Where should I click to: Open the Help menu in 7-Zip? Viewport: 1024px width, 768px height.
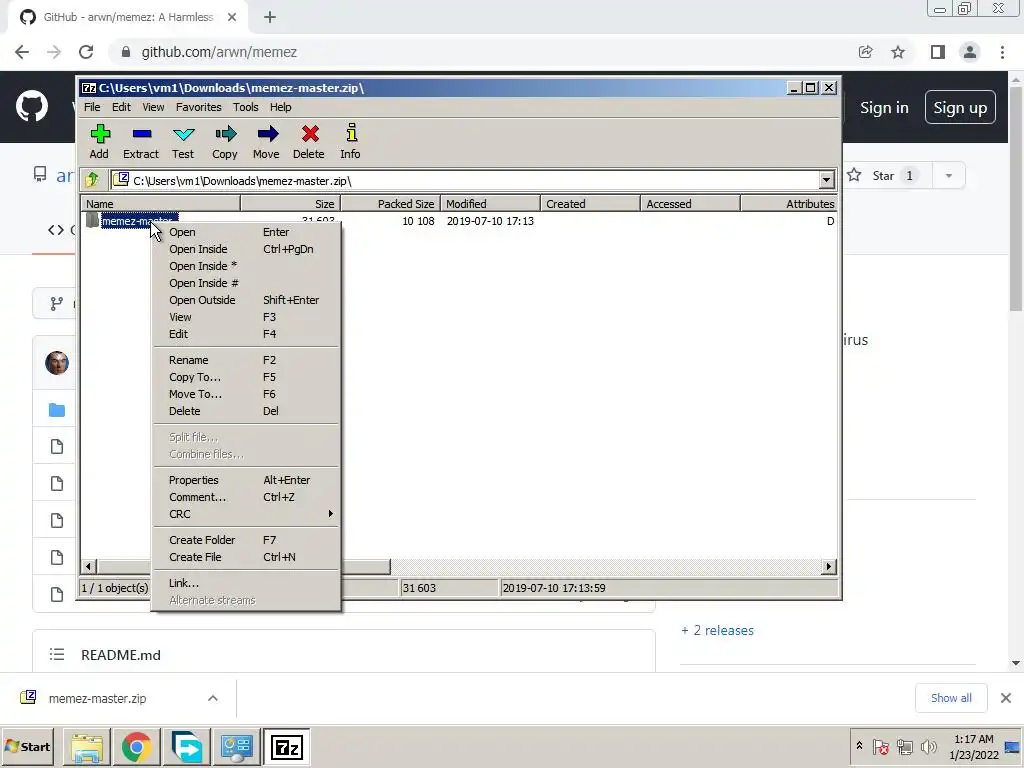coord(281,107)
